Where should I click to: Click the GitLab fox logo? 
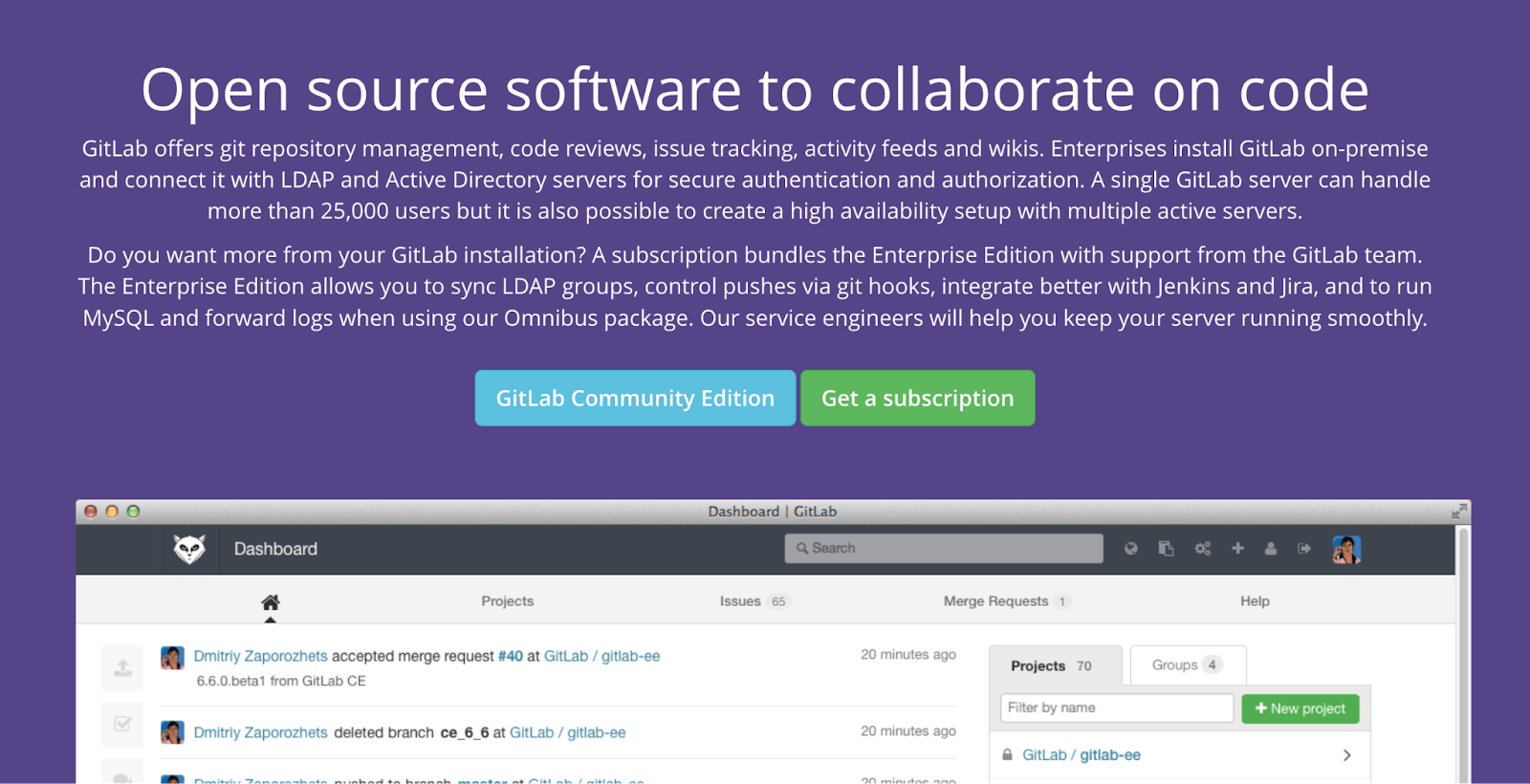click(189, 549)
